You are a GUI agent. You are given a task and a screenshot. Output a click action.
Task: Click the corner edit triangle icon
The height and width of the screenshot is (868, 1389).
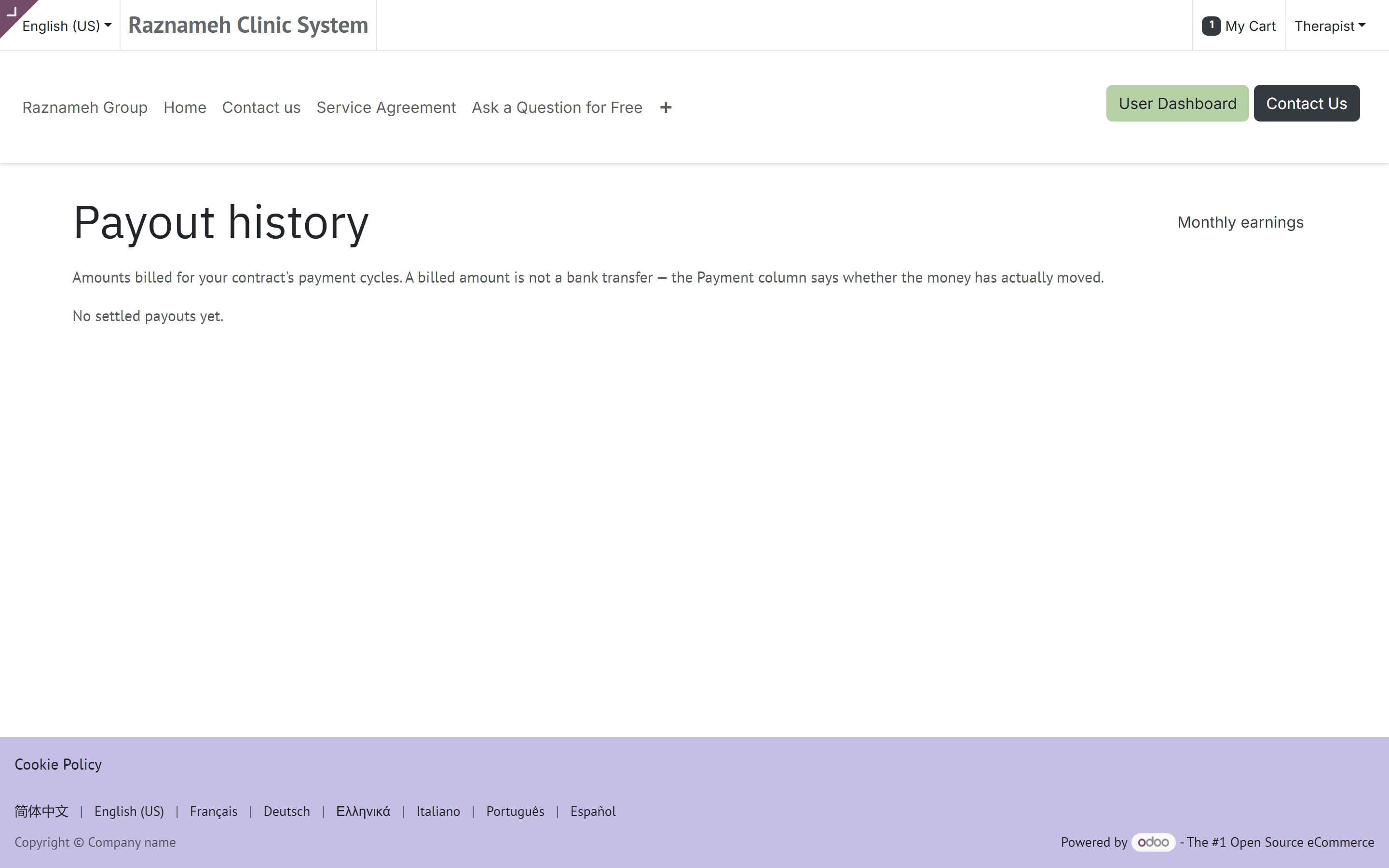(12, 12)
